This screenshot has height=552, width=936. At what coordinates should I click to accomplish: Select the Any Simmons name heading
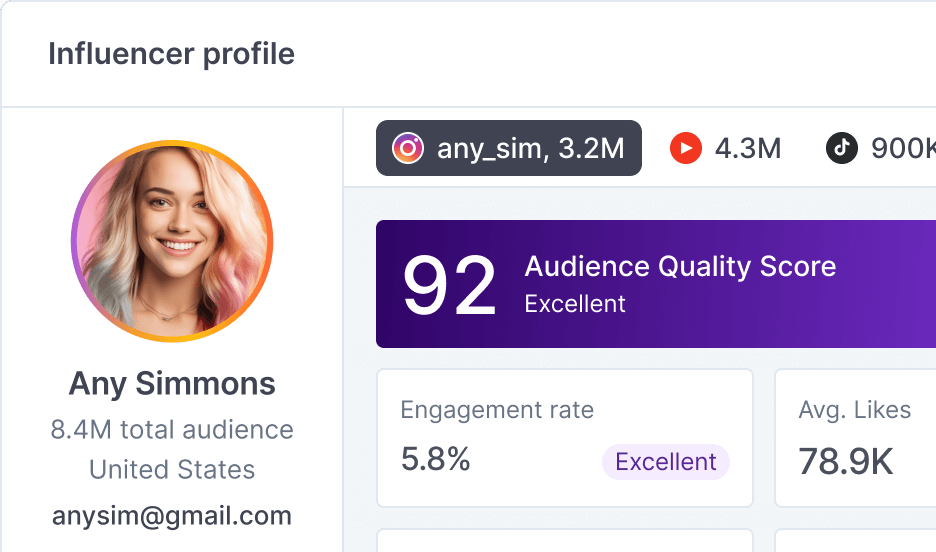click(x=172, y=383)
